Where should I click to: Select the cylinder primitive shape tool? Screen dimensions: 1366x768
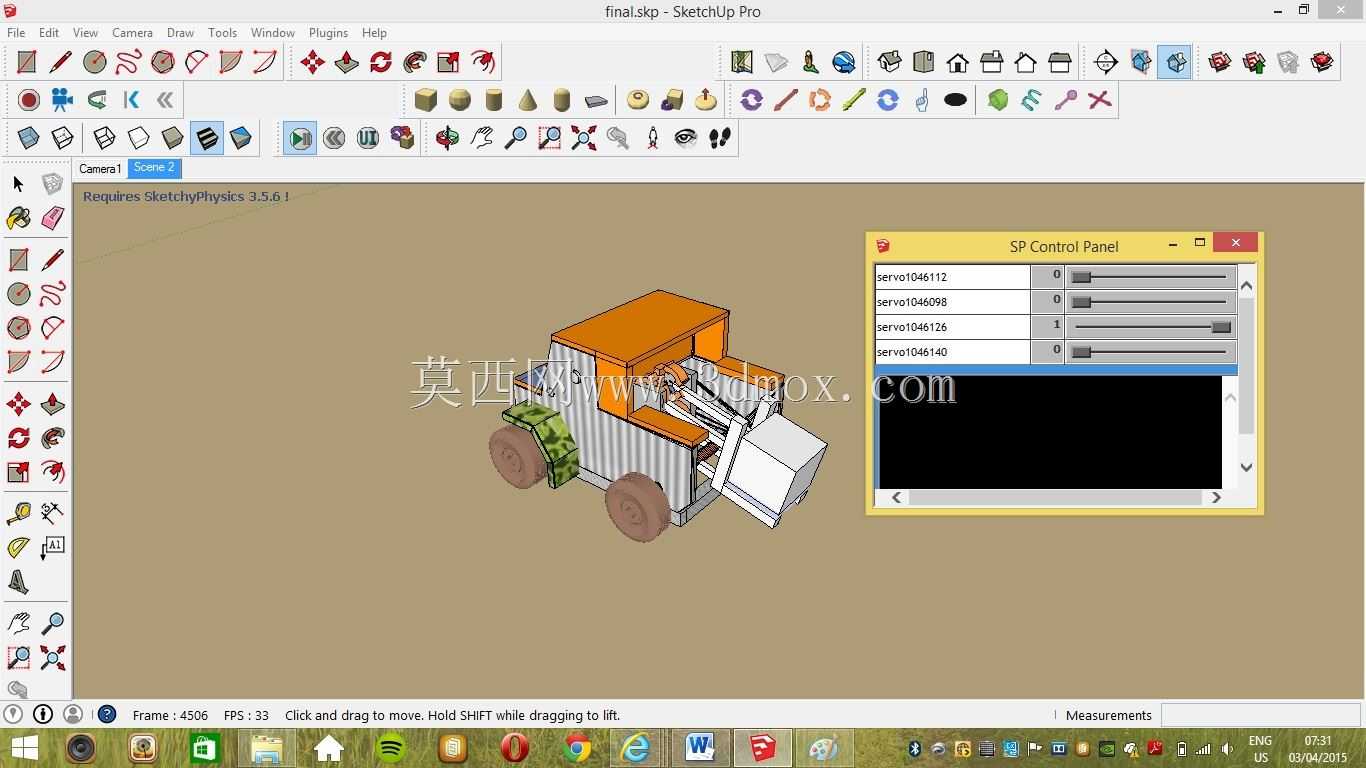coord(494,100)
